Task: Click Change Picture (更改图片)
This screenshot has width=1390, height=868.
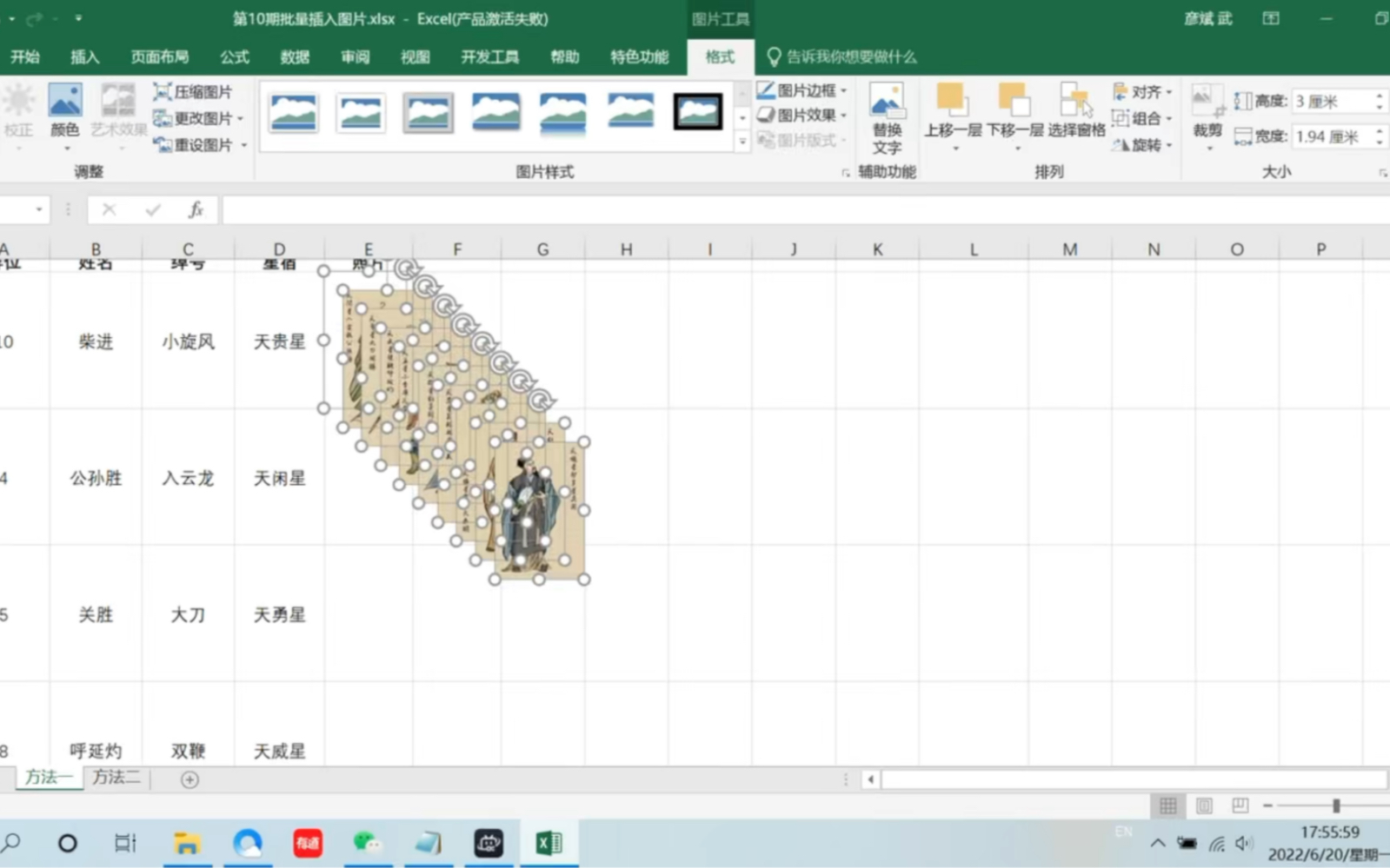Action: click(197, 118)
